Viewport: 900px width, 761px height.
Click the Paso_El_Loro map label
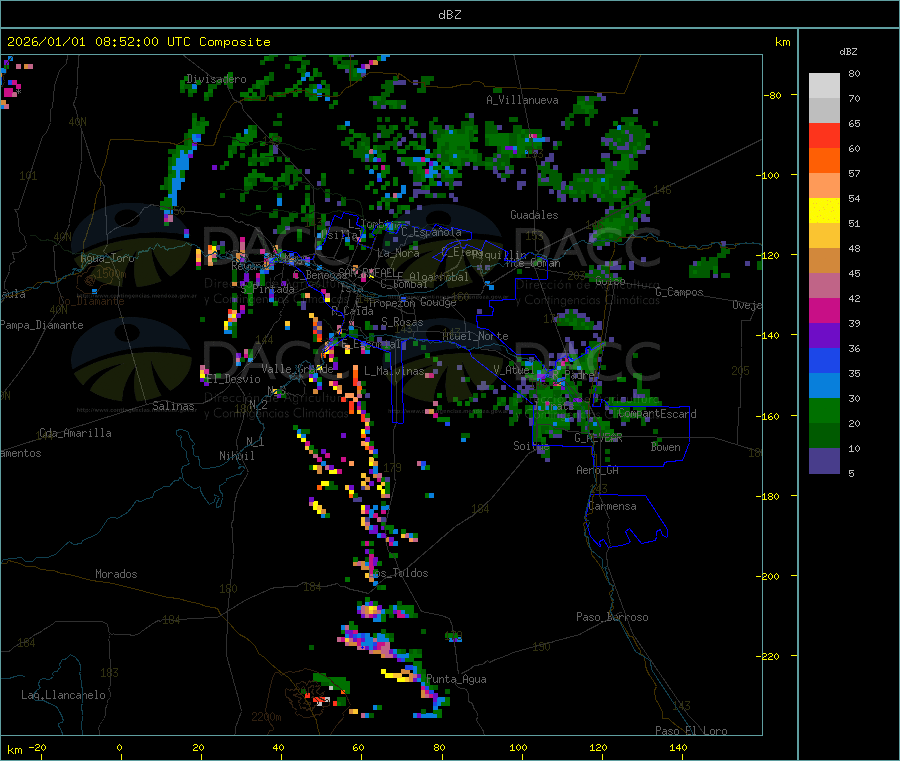click(692, 731)
